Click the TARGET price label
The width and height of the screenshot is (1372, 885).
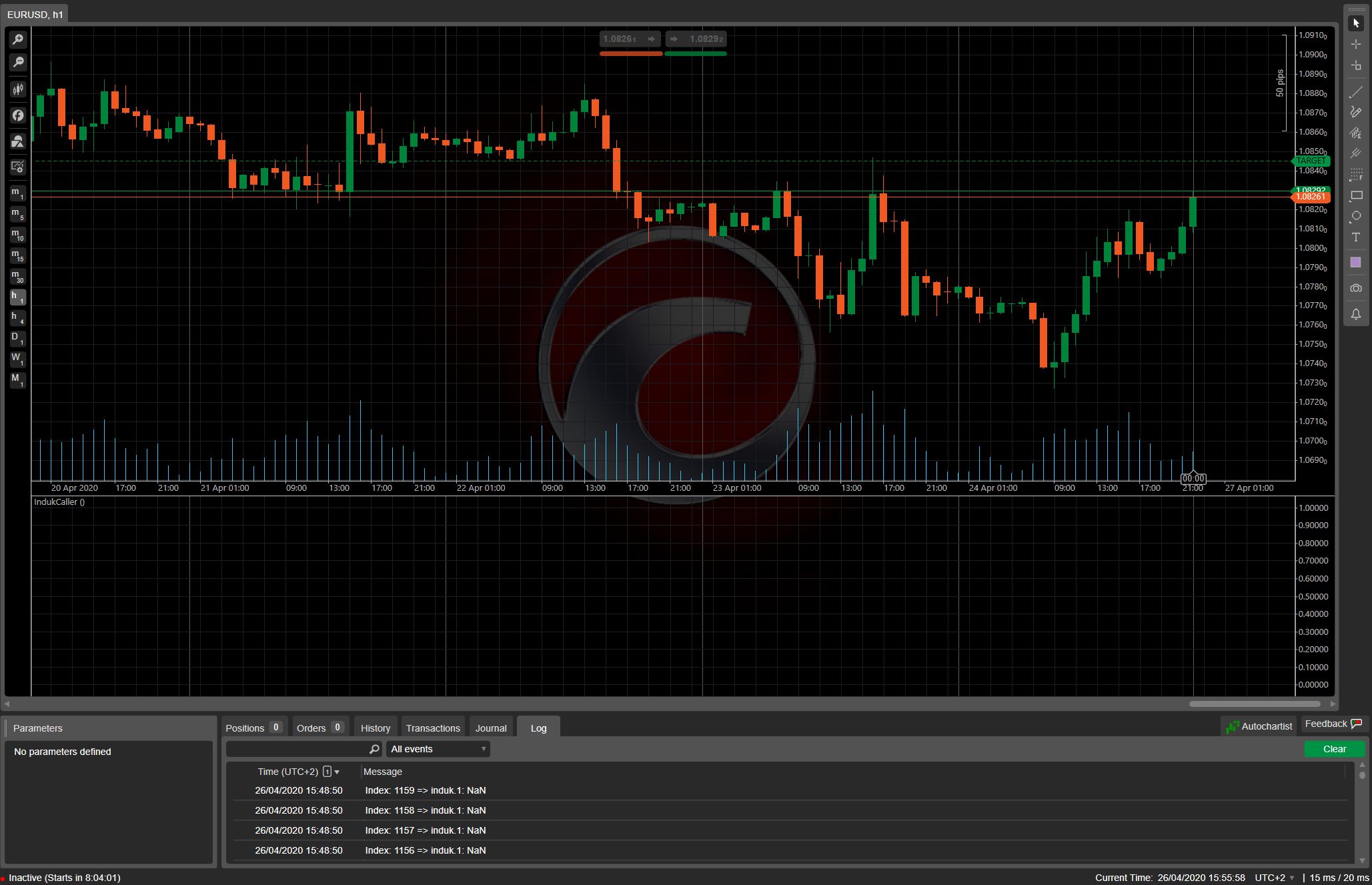(1311, 161)
